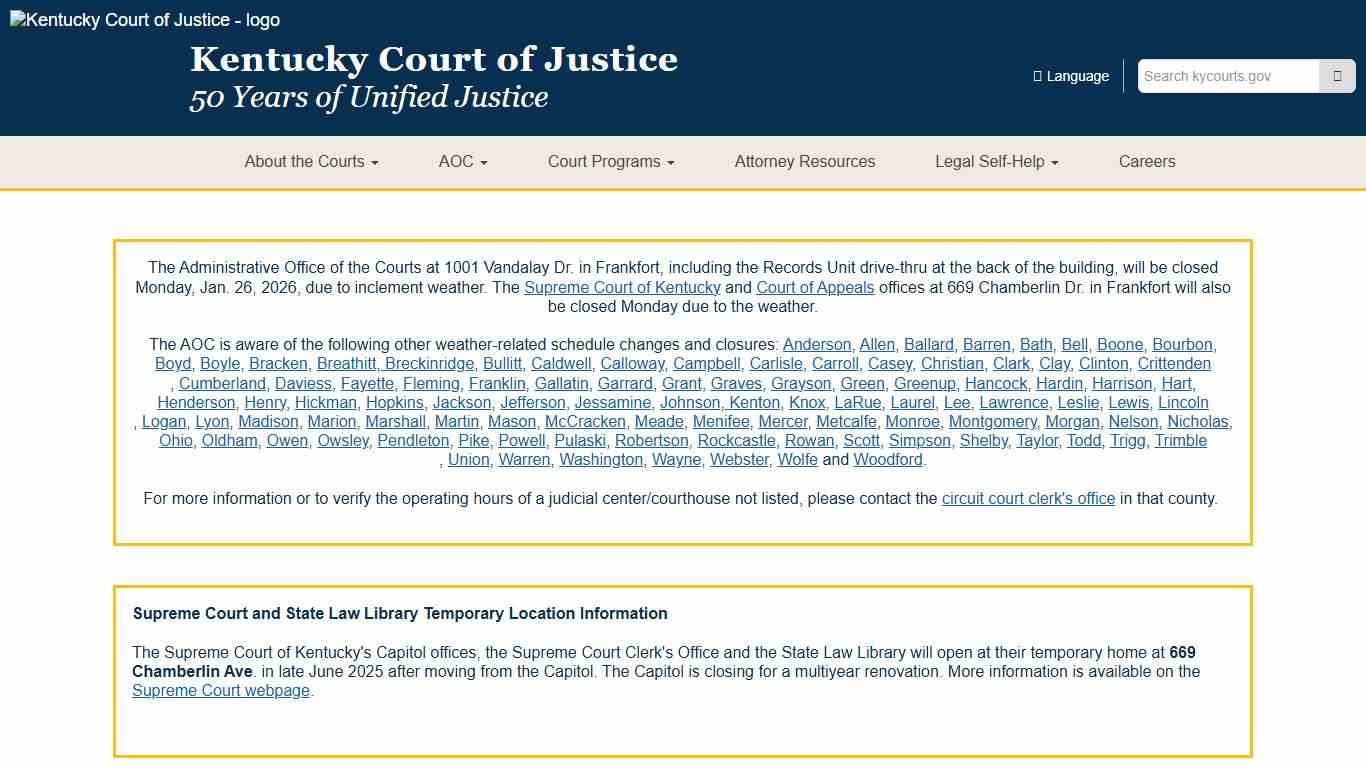Select the Fayette county link
The height and width of the screenshot is (768, 1366).
pos(367,383)
